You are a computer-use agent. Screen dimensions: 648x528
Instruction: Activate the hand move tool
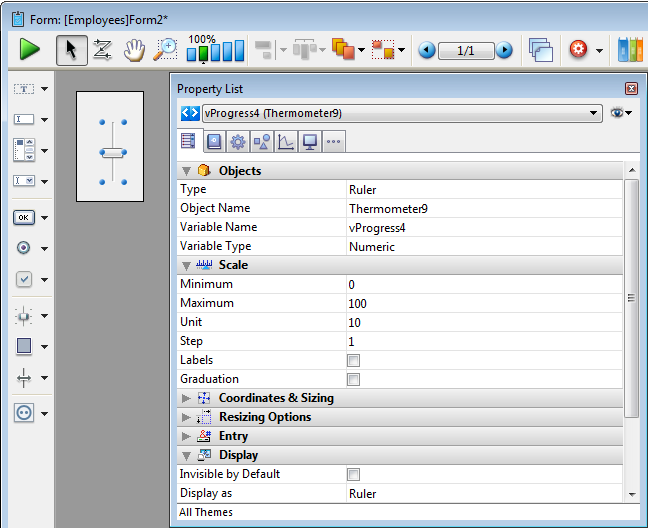[x=133, y=50]
